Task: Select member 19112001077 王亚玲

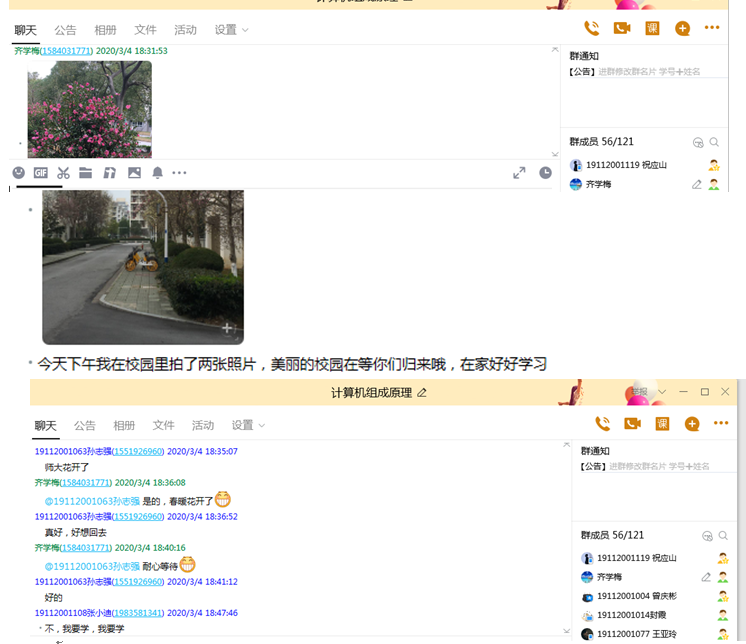Action: tap(655, 634)
